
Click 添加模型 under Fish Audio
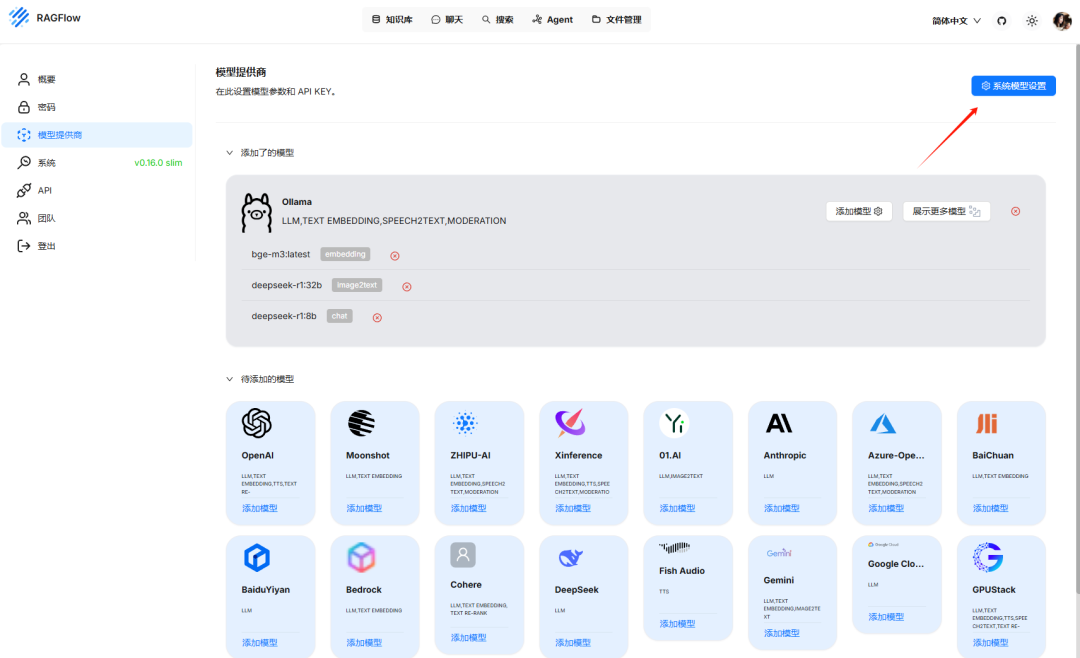pos(677,624)
